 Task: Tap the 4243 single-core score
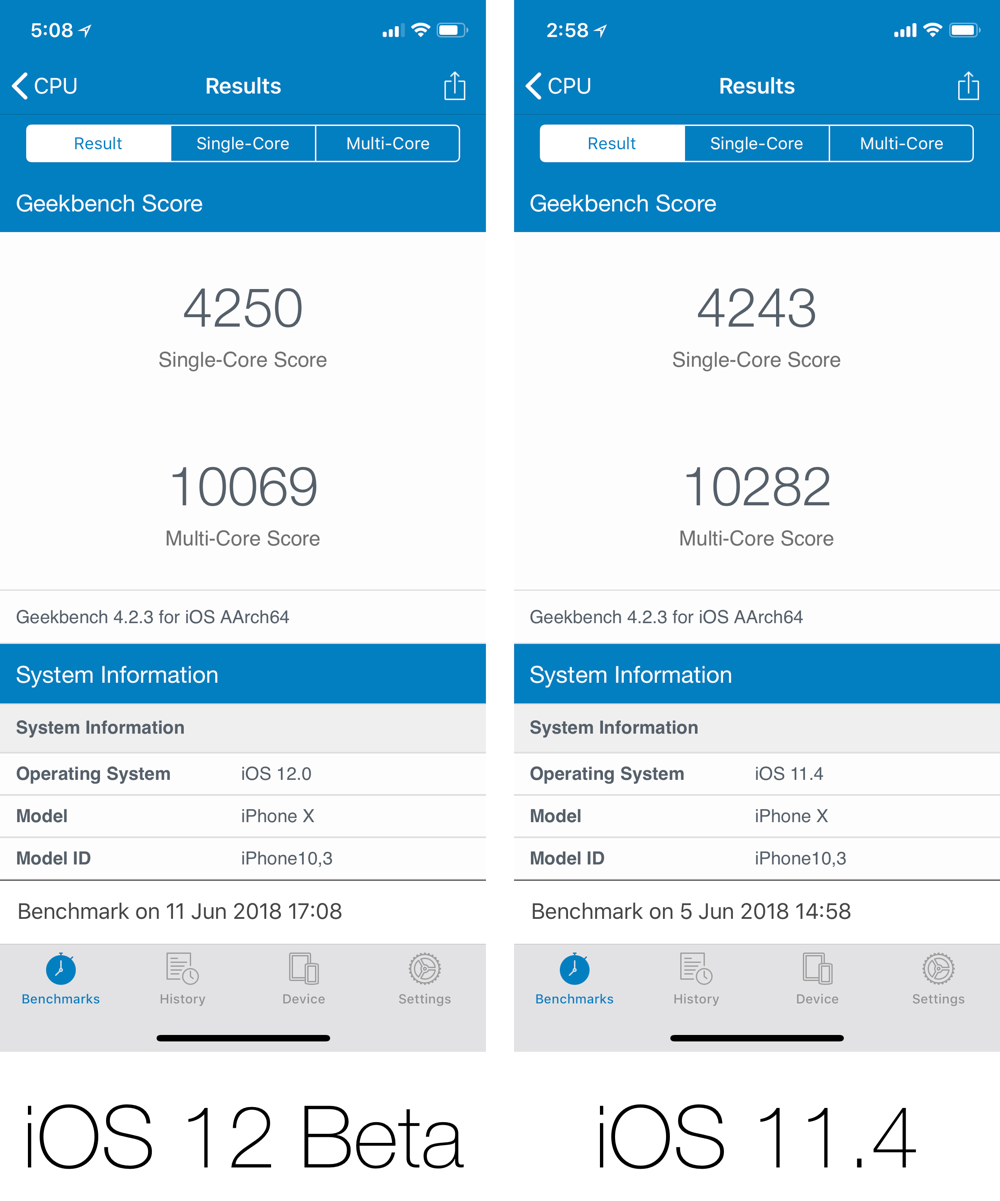click(x=757, y=309)
